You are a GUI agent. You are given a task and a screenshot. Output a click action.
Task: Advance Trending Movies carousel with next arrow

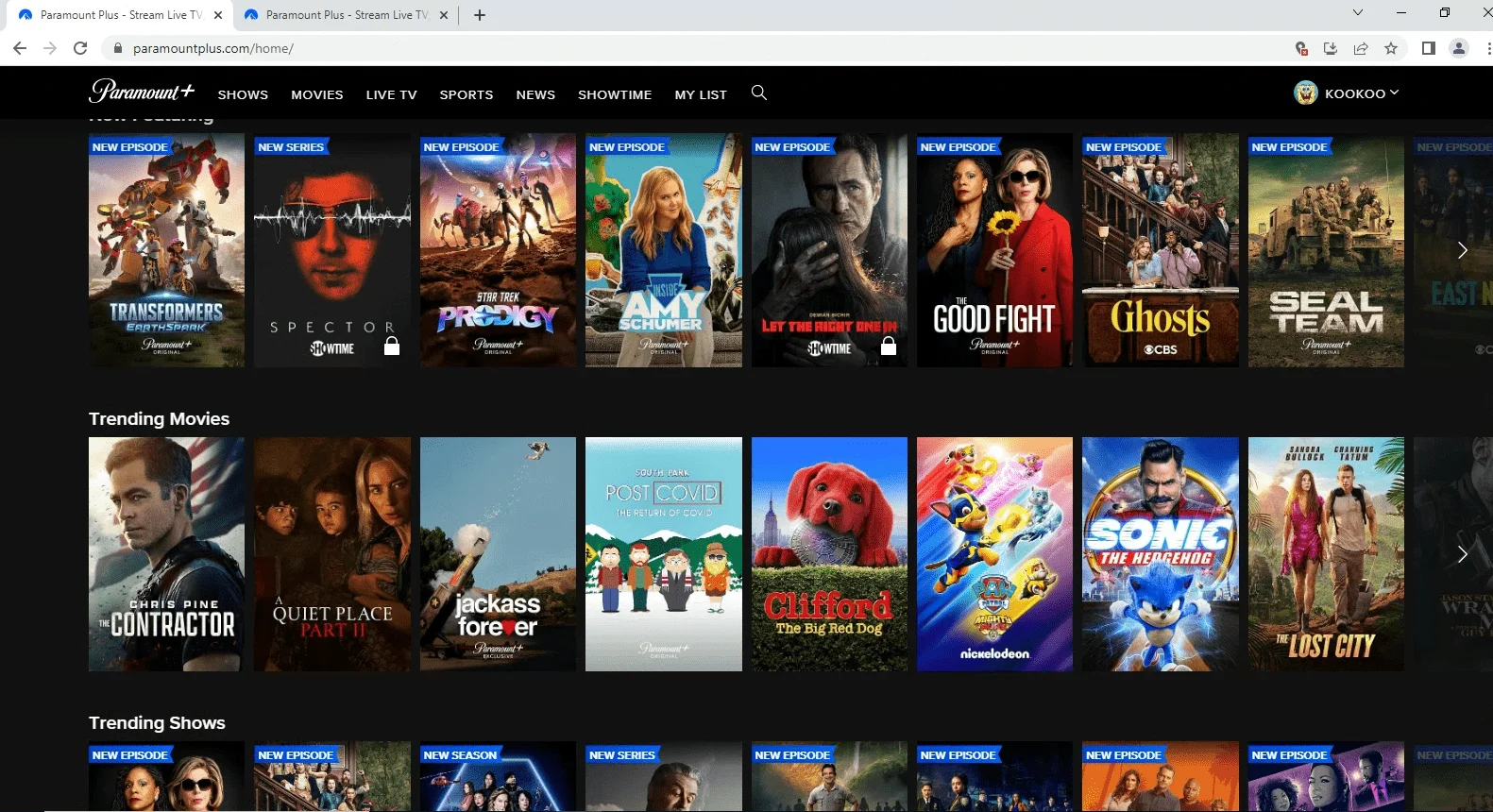tap(1462, 554)
